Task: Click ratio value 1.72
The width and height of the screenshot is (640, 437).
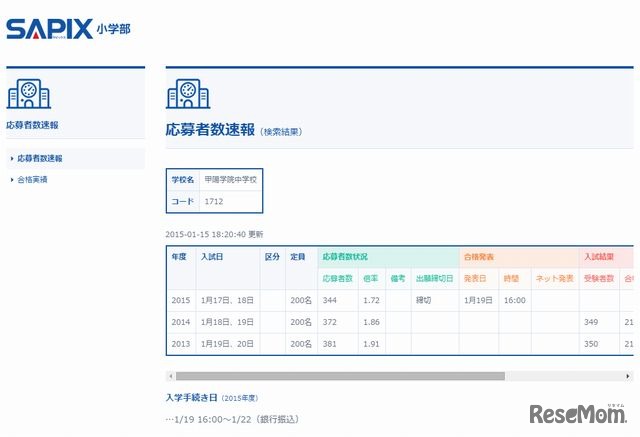Action: point(371,300)
